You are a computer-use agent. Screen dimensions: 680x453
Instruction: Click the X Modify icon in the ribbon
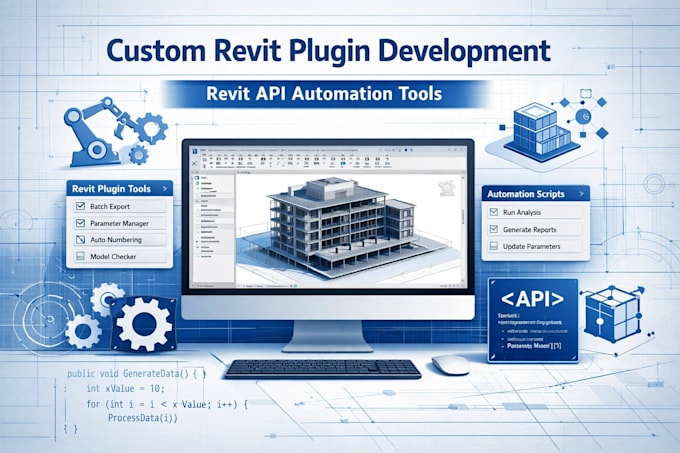[x=195, y=164]
